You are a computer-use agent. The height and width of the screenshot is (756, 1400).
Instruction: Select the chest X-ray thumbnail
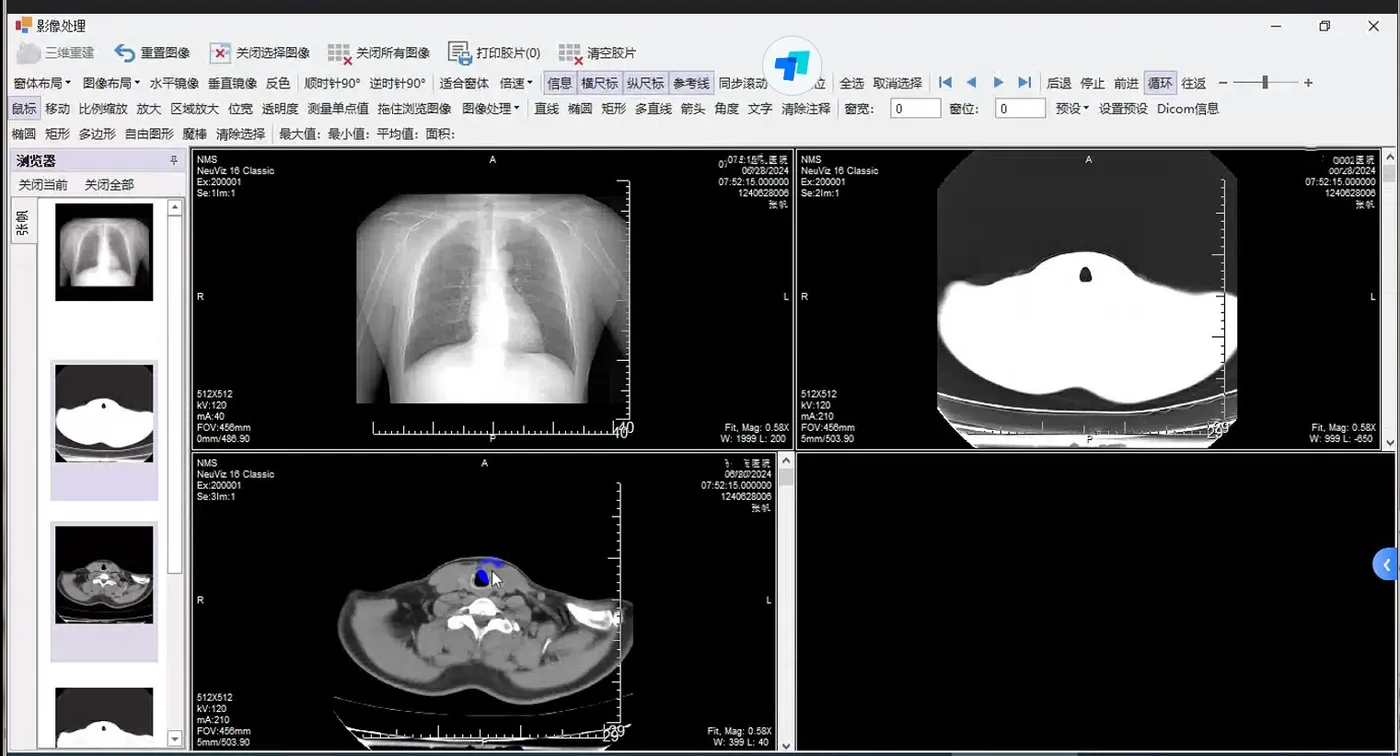pos(104,252)
